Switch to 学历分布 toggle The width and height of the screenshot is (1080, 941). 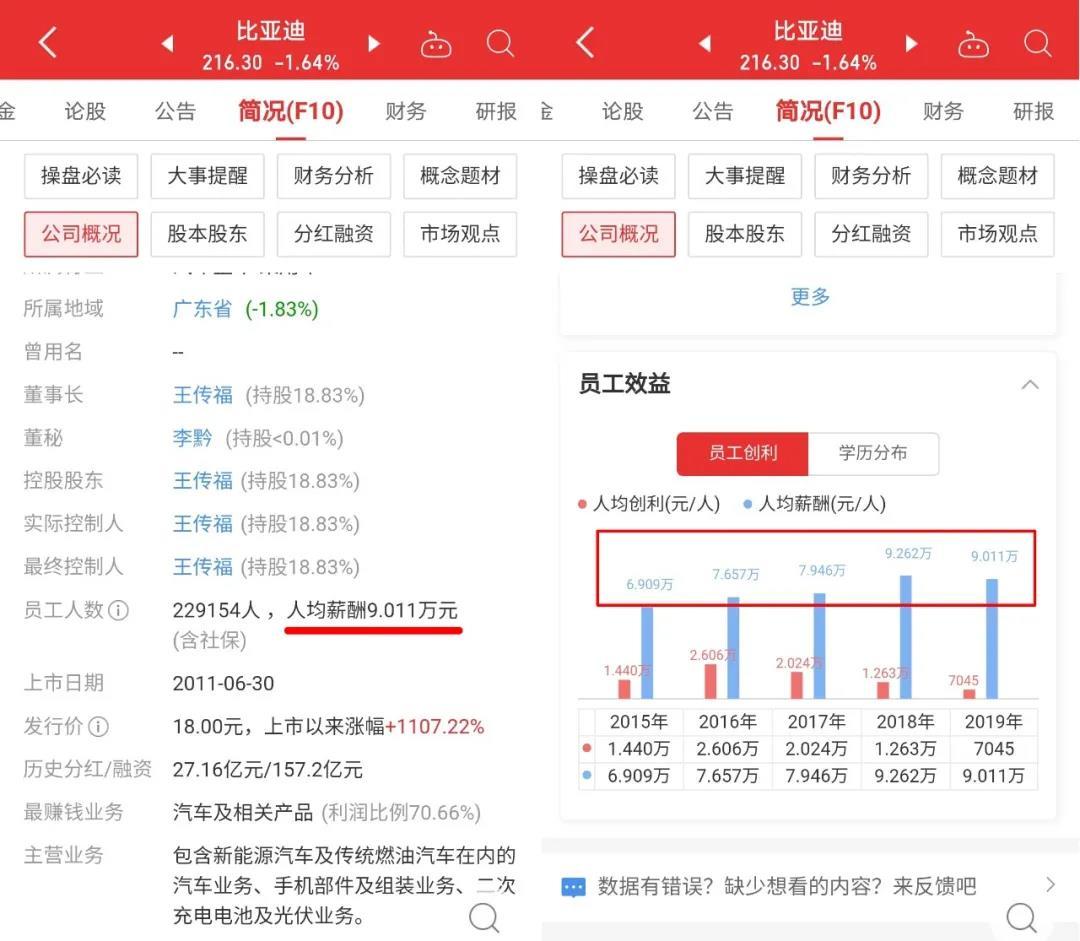coord(873,453)
